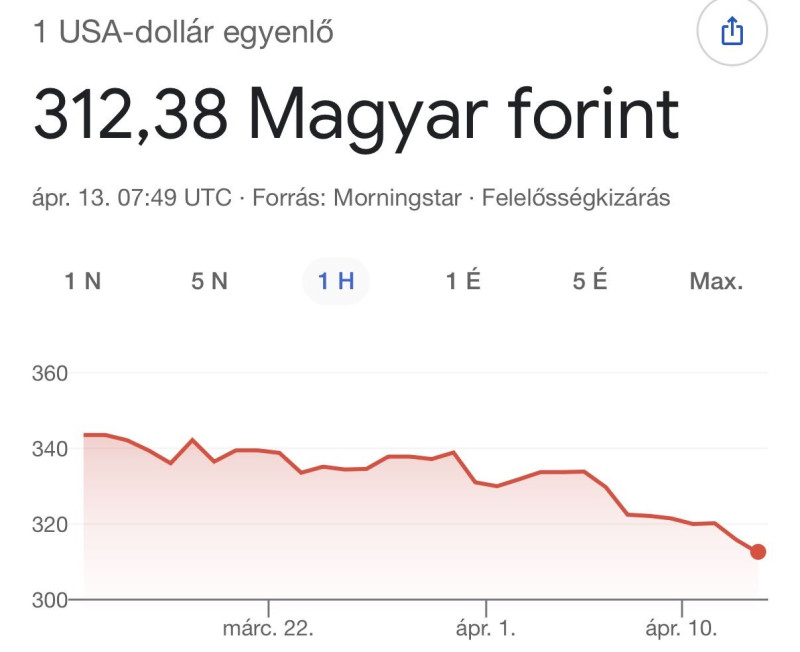Click the '1 USA-dollár egyenlő' heading text
Screen dimensions: 800x652
tap(184, 33)
